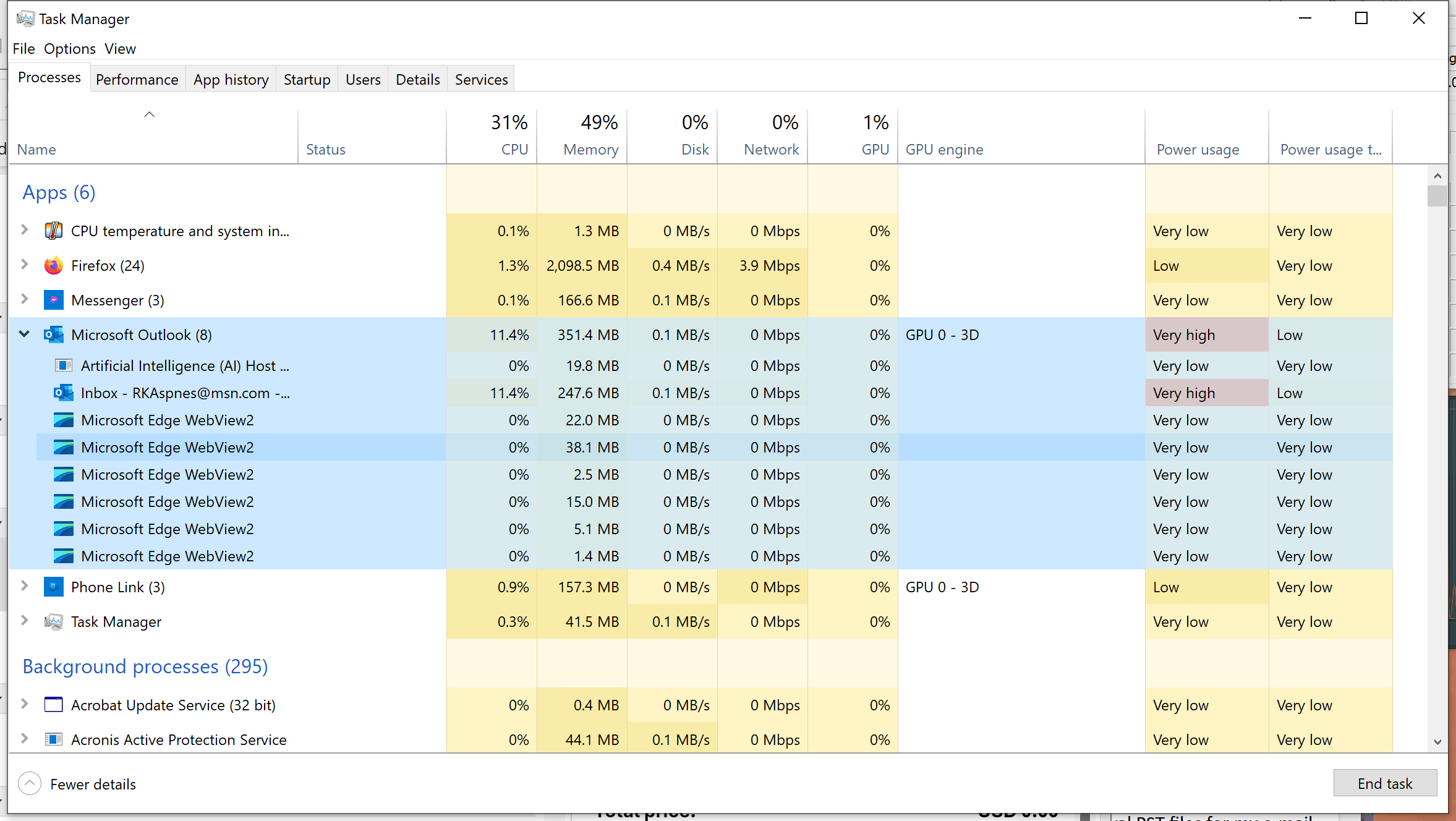Click the Phone Link app icon

click(x=54, y=587)
